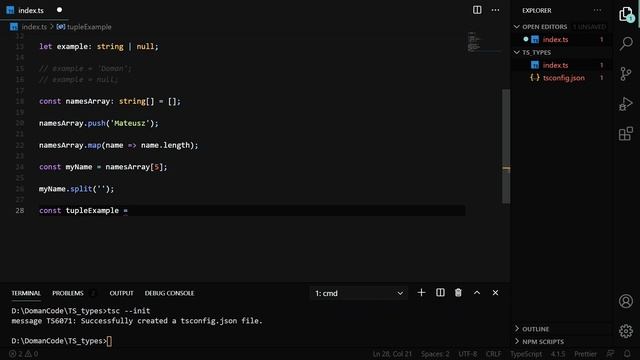The height and width of the screenshot is (360, 640).
Task: Click TypeScript version 4.1.5 in status bar
Action: tap(558, 354)
